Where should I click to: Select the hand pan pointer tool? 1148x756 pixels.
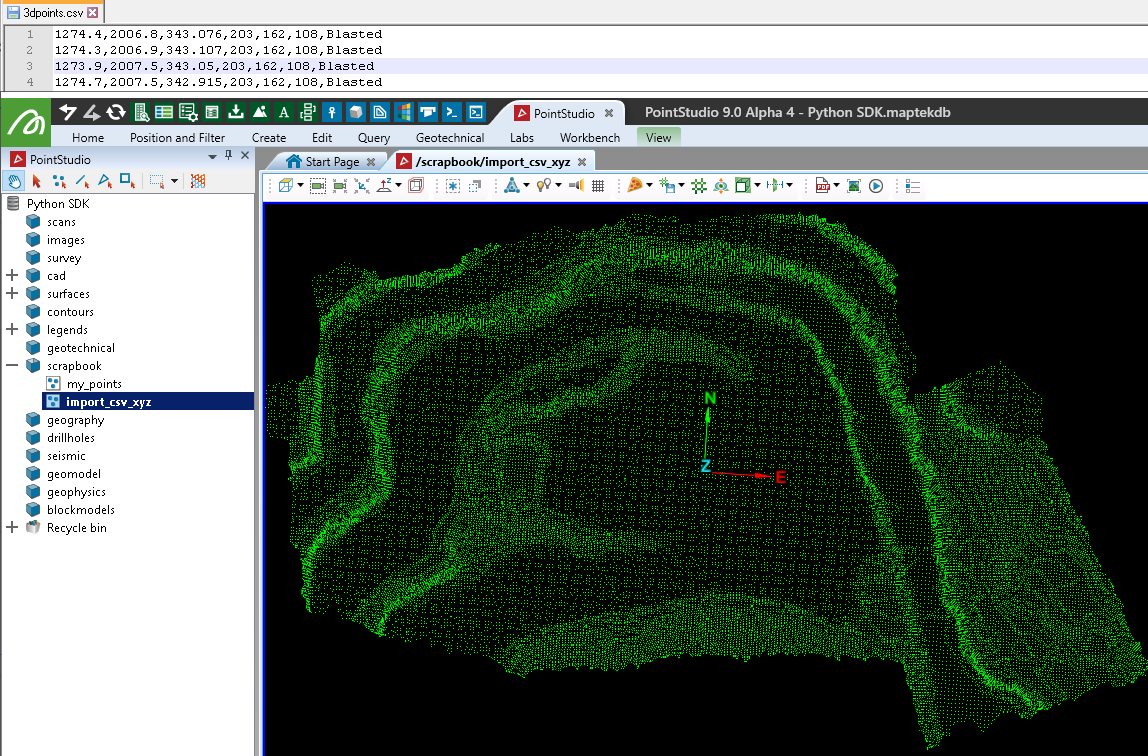[x=14, y=181]
